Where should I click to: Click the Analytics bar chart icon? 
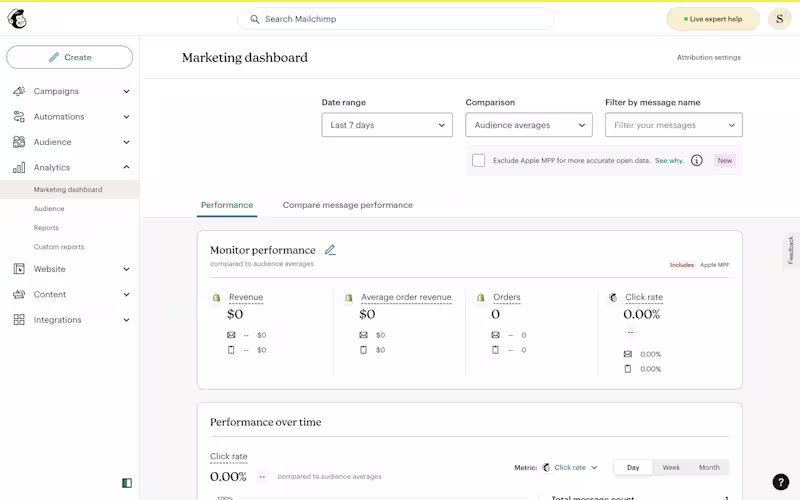tap(19, 167)
